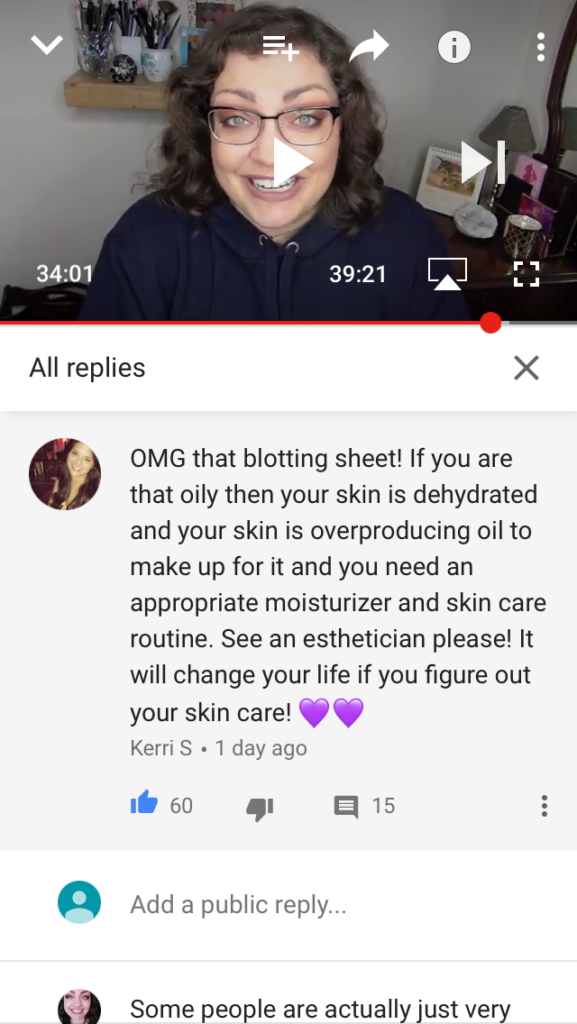The height and width of the screenshot is (1024, 577).
Task: Open the 15 replies comment icon
Action: pos(346,807)
